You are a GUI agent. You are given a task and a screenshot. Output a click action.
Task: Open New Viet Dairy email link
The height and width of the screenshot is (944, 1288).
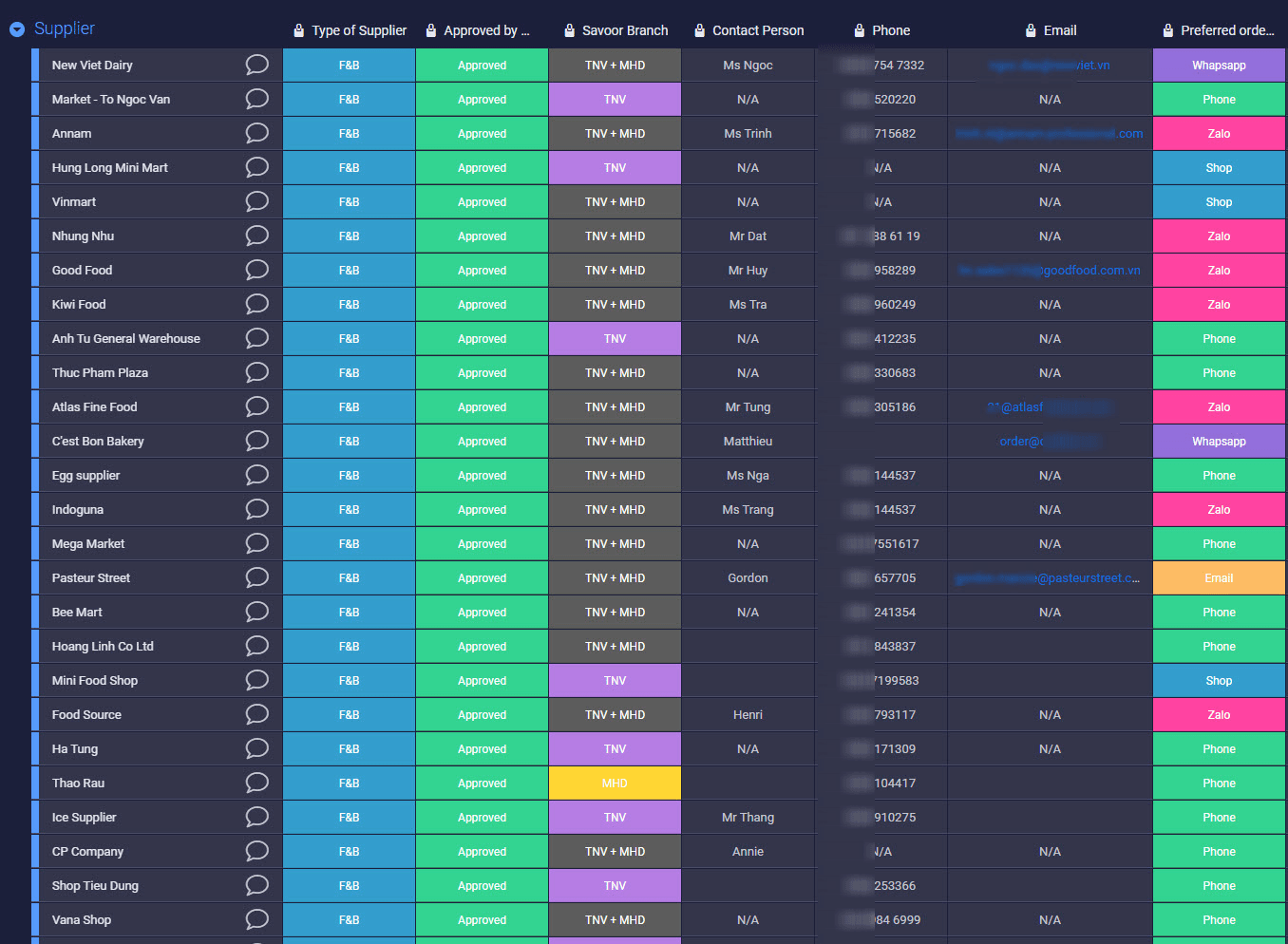(x=1050, y=66)
